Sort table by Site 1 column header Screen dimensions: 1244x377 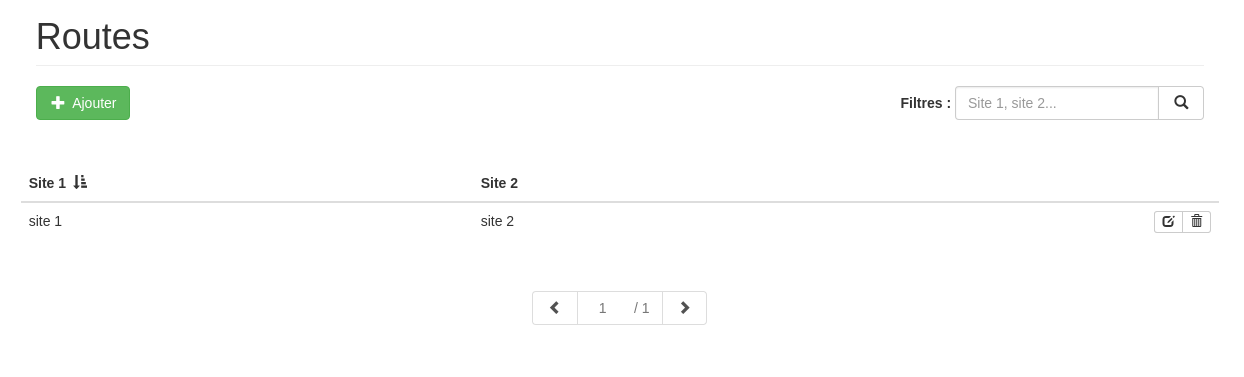point(47,183)
